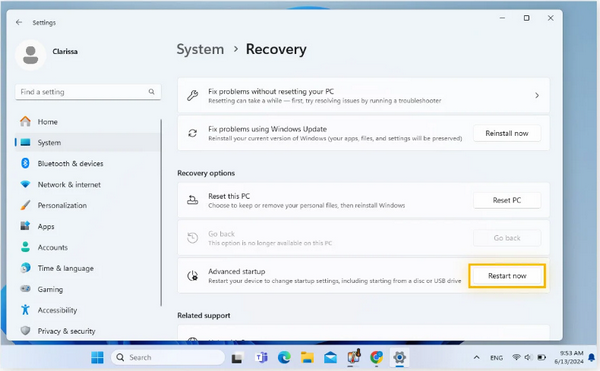Viewport: 600px width, 371px height.
Task: Click the Wi-Fi network tray icon
Action: (516, 357)
